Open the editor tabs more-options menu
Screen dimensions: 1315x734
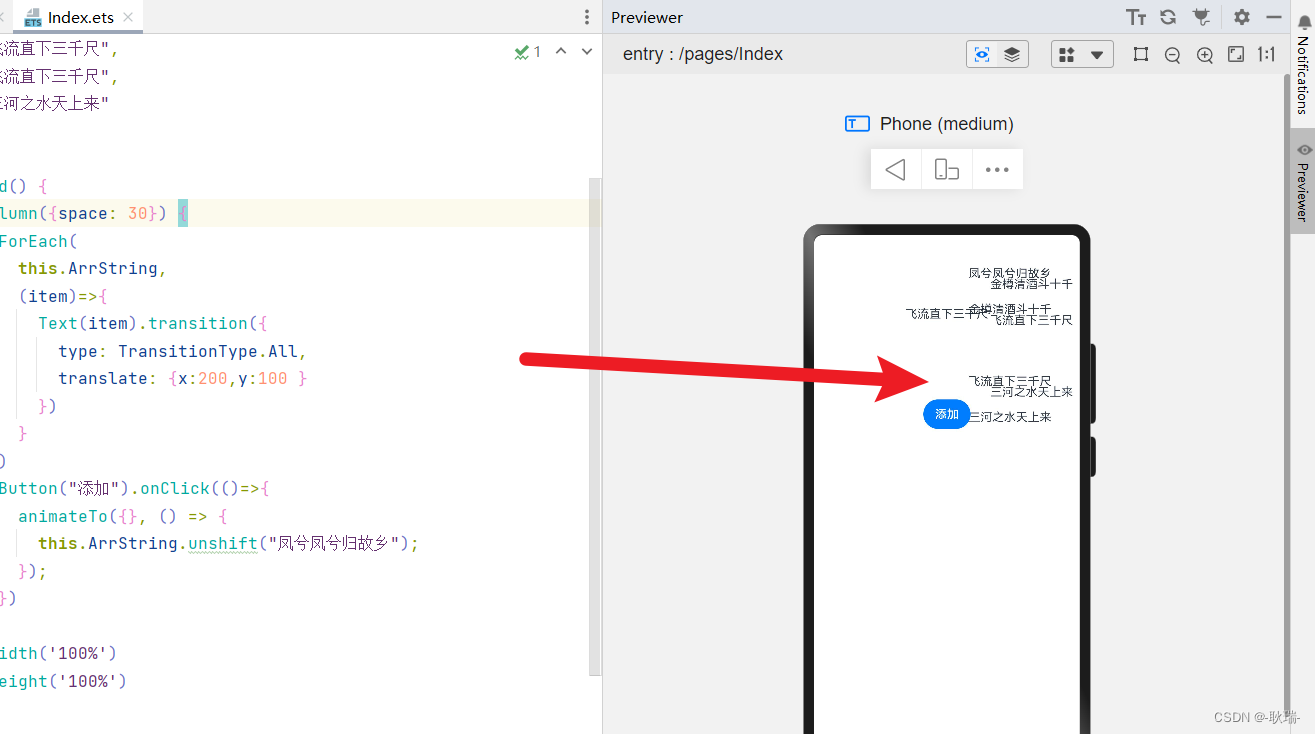tap(587, 17)
